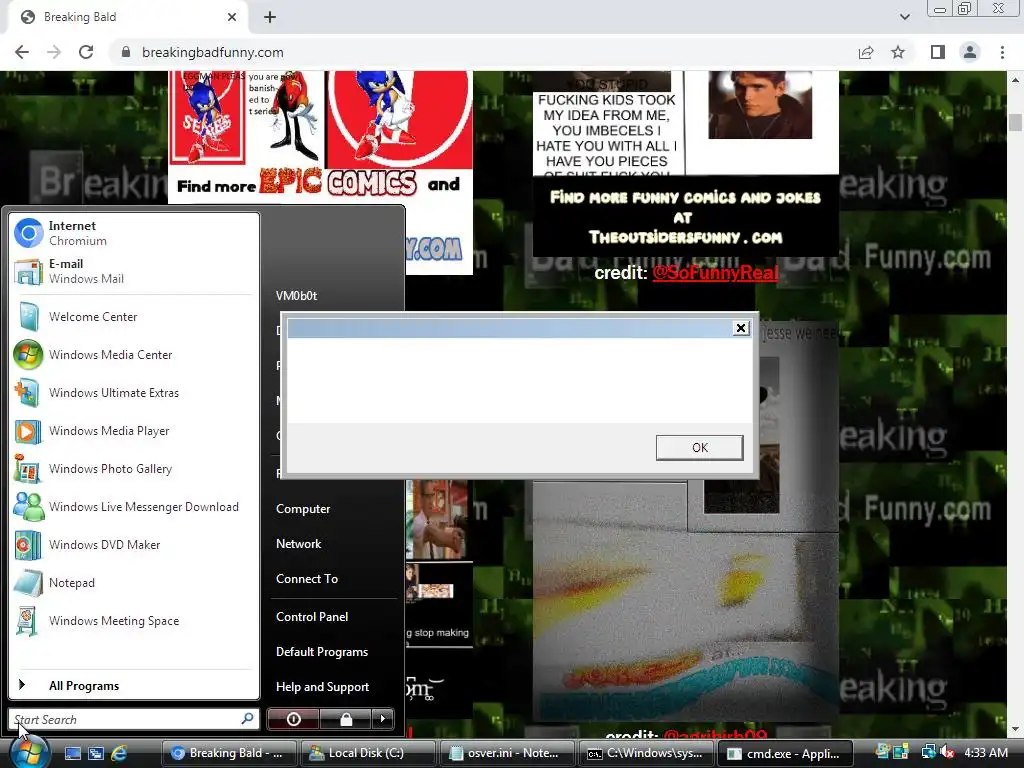Open Connect To

tap(307, 579)
